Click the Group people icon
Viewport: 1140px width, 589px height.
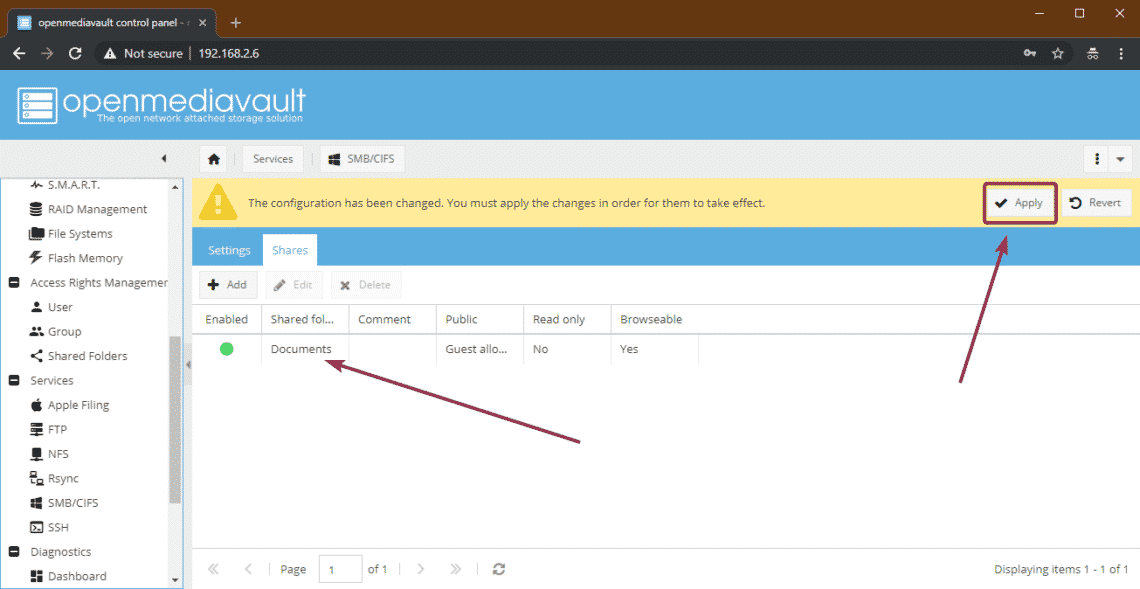[x=36, y=332]
